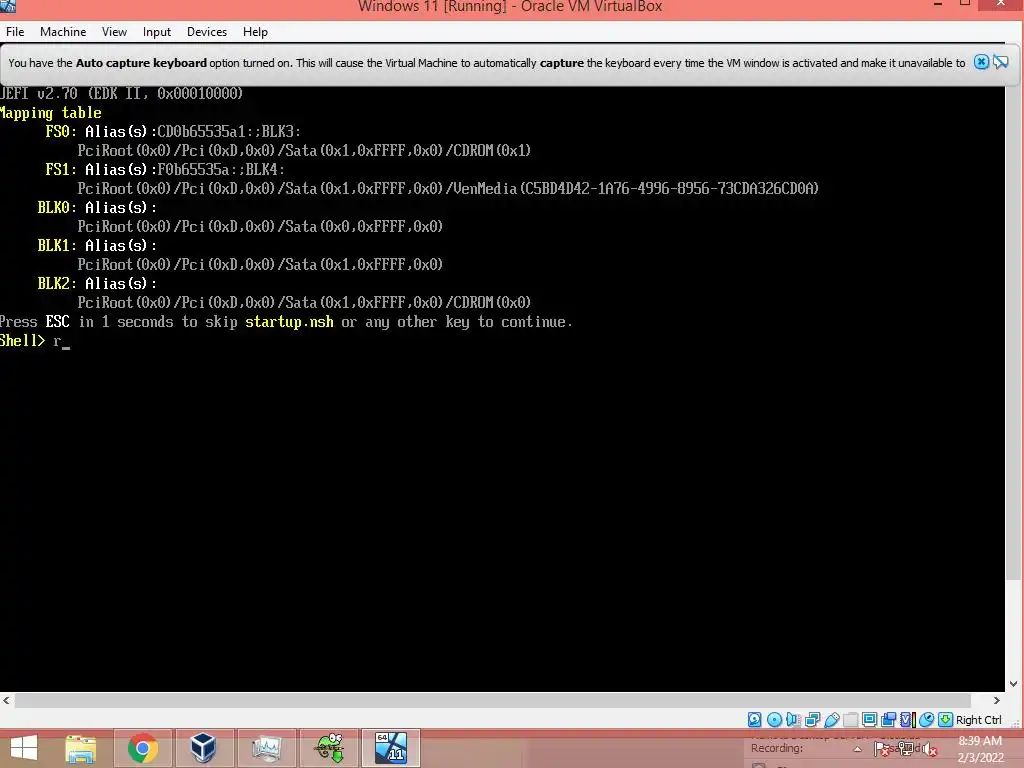Click the mouse integration status icon
The width and height of the screenshot is (1024, 768).
coord(926,720)
